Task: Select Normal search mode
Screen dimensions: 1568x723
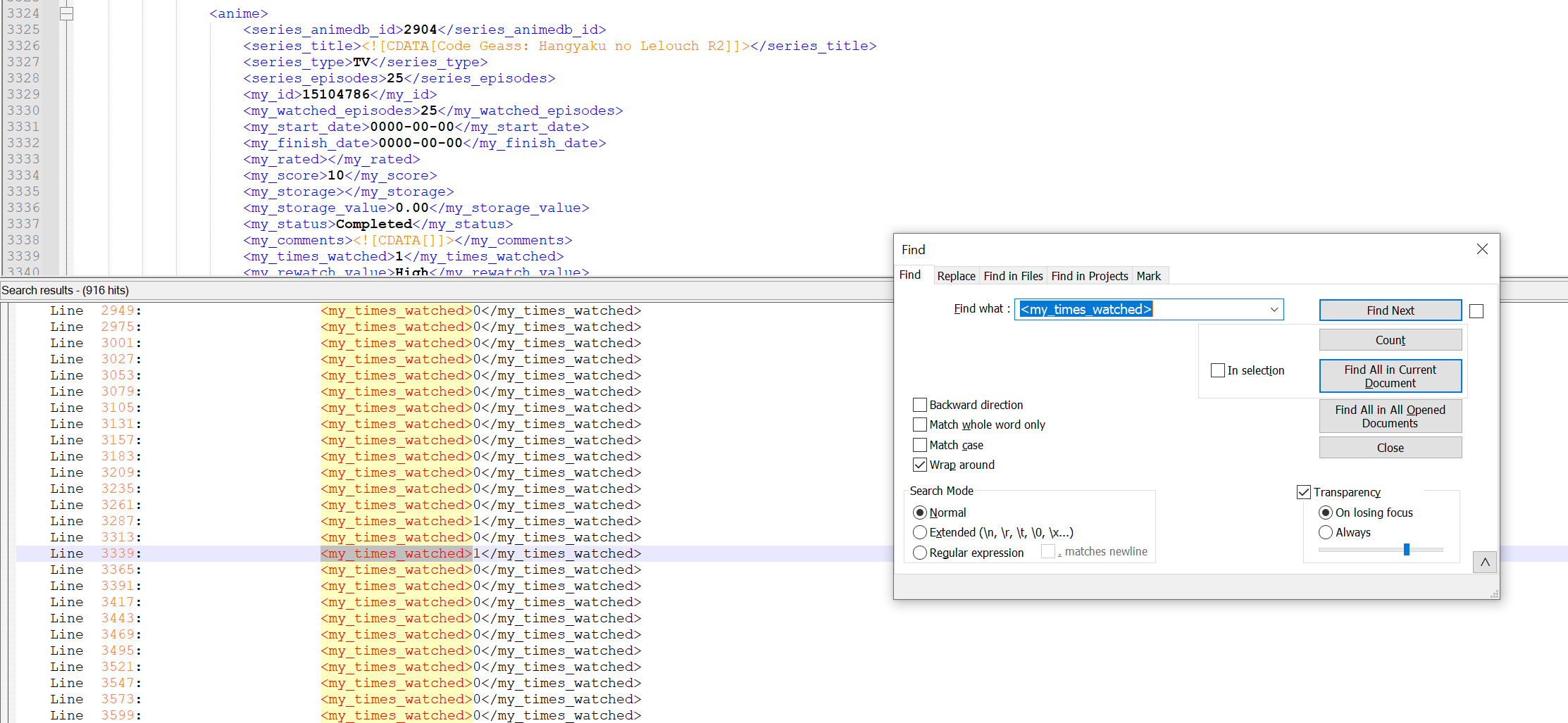Action: pos(920,513)
